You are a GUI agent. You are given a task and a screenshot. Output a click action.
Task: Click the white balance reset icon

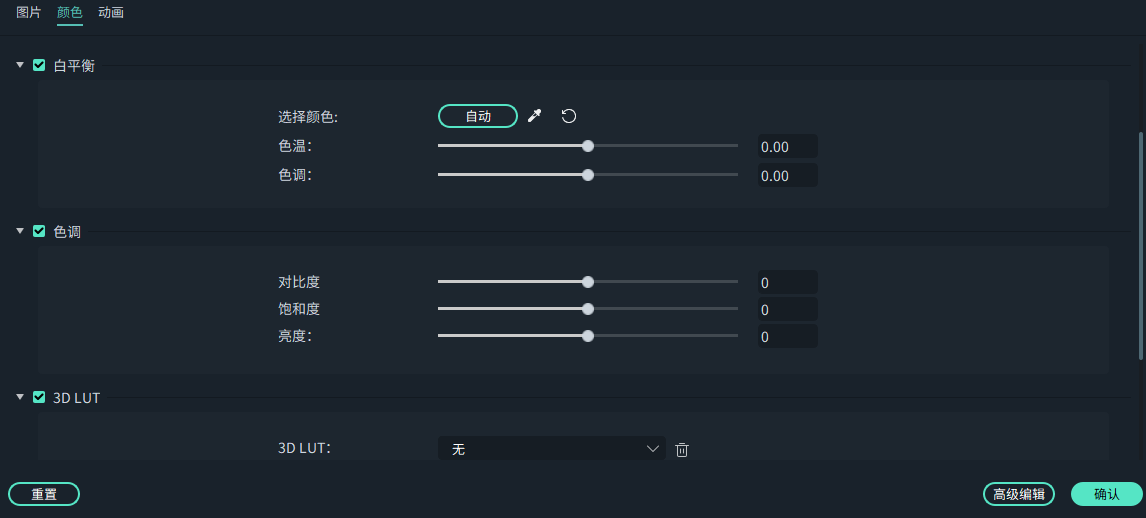[x=569, y=116]
